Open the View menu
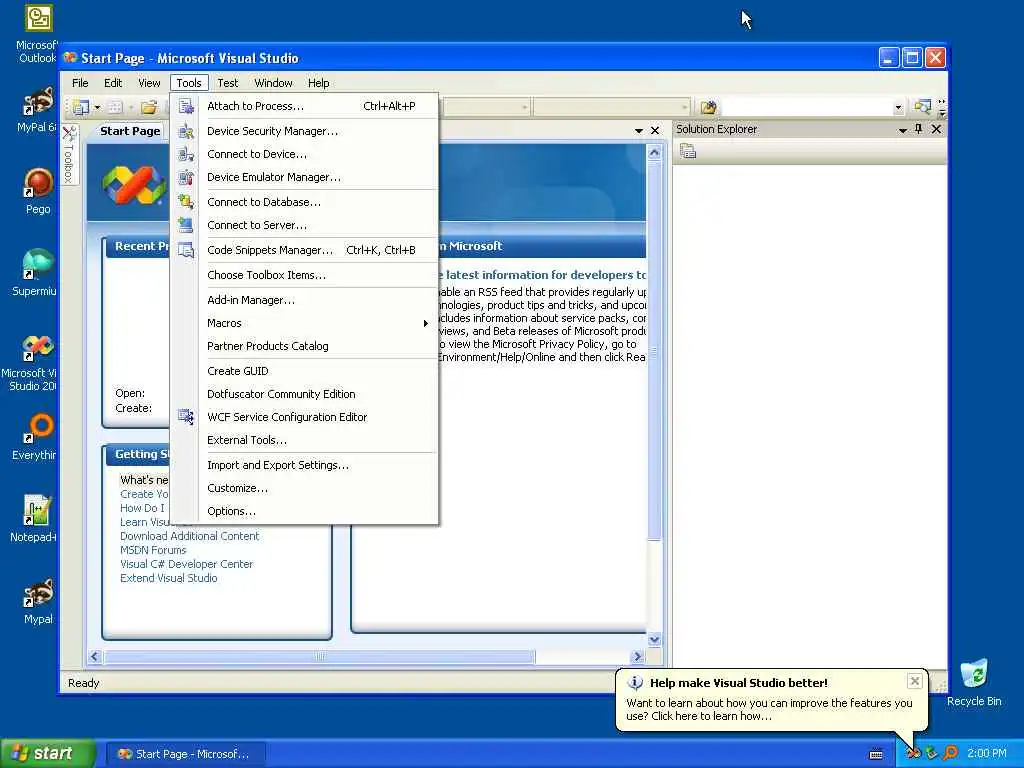Image resolution: width=1024 pixels, height=768 pixels. click(x=149, y=83)
